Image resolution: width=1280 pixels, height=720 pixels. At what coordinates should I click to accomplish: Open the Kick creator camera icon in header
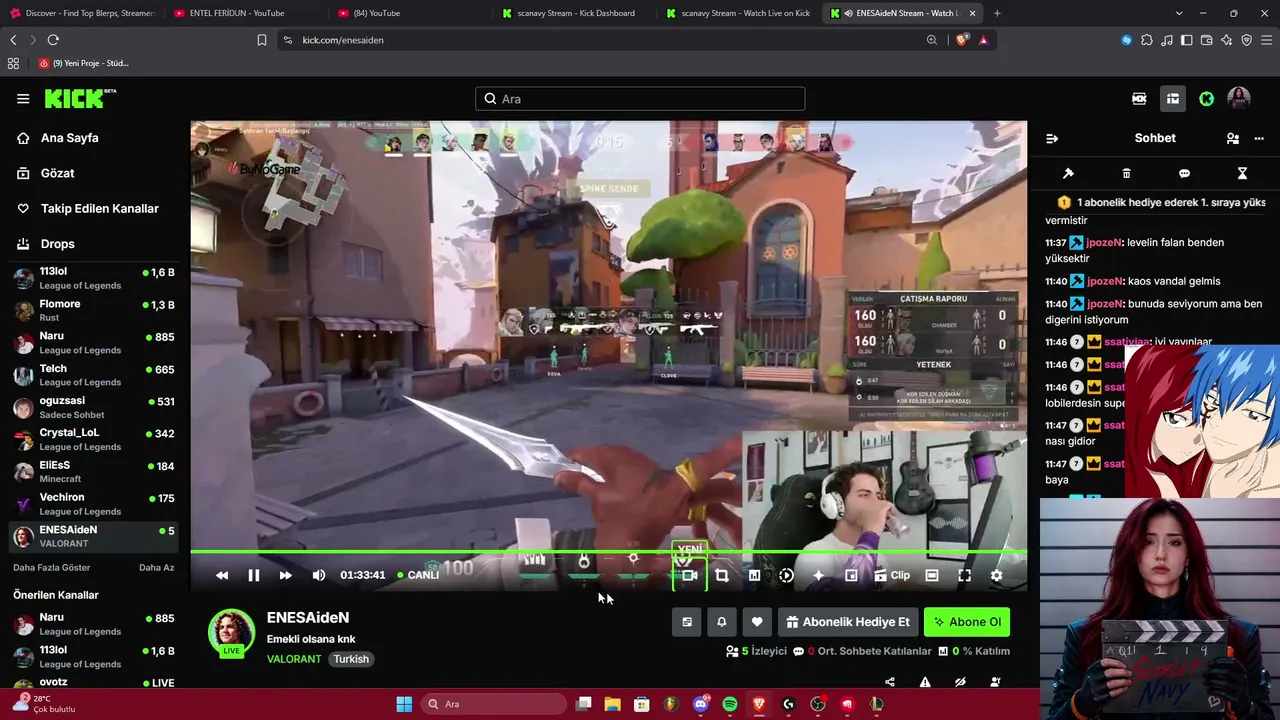pos(1139,98)
